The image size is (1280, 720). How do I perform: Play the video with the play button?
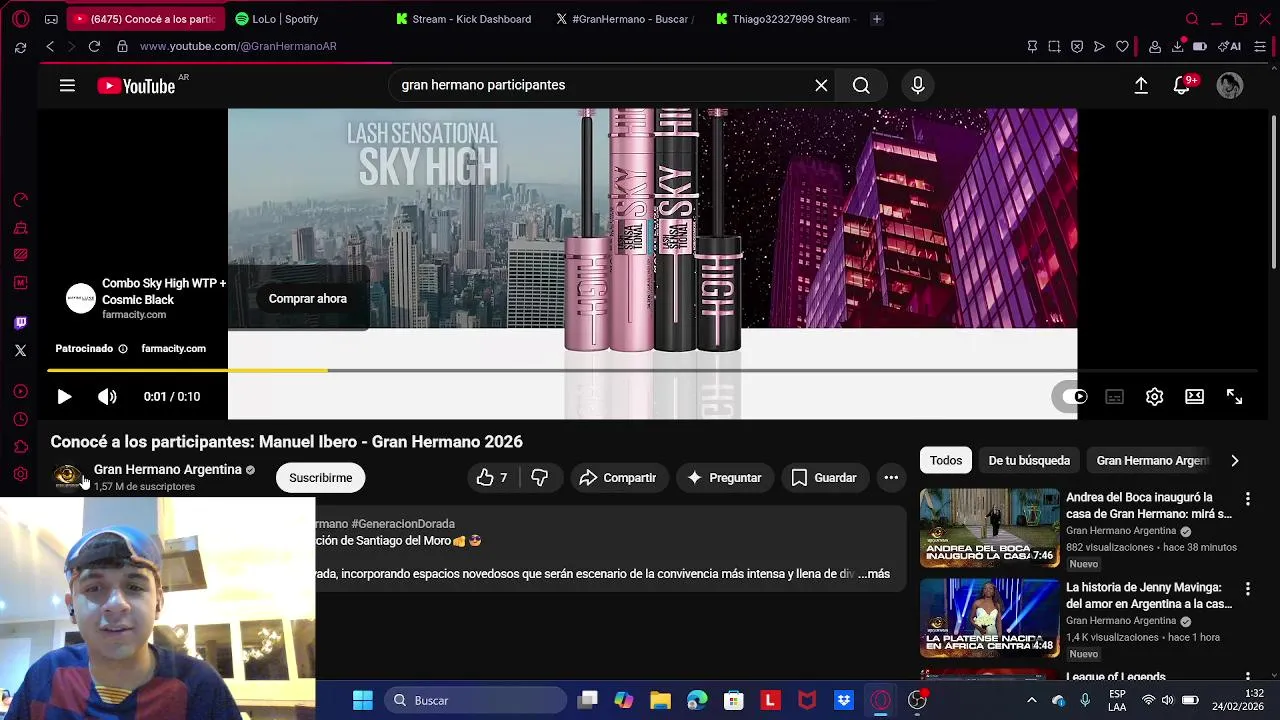tap(64, 397)
